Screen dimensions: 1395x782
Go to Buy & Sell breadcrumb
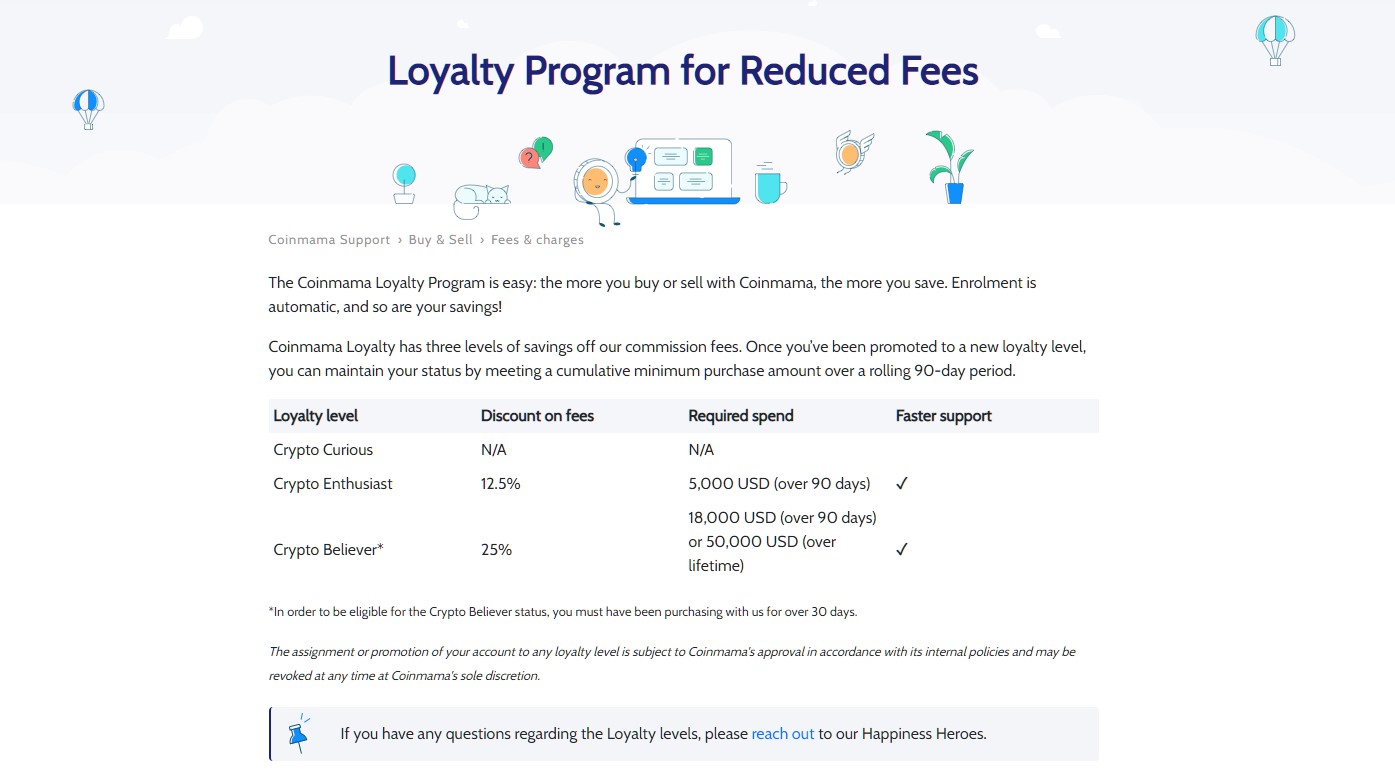[x=440, y=240]
